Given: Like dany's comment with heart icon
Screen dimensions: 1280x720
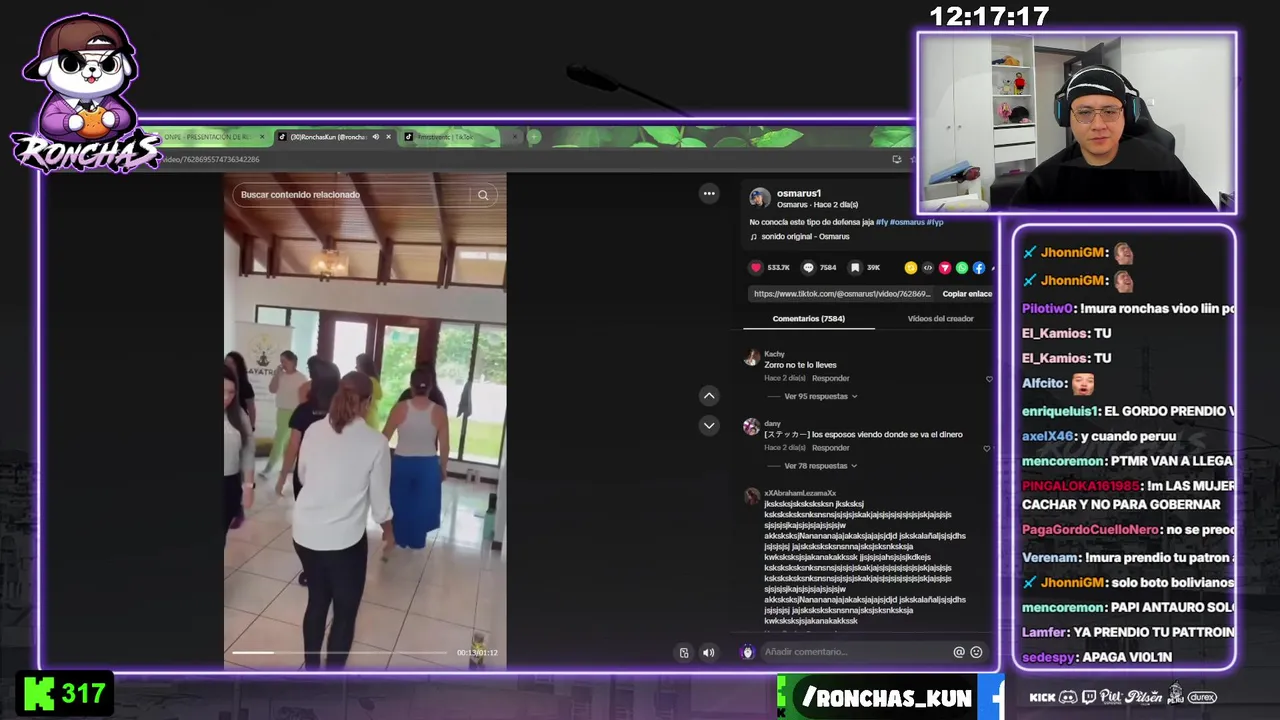Looking at the screenshot, I should click(x=987, y=449).
